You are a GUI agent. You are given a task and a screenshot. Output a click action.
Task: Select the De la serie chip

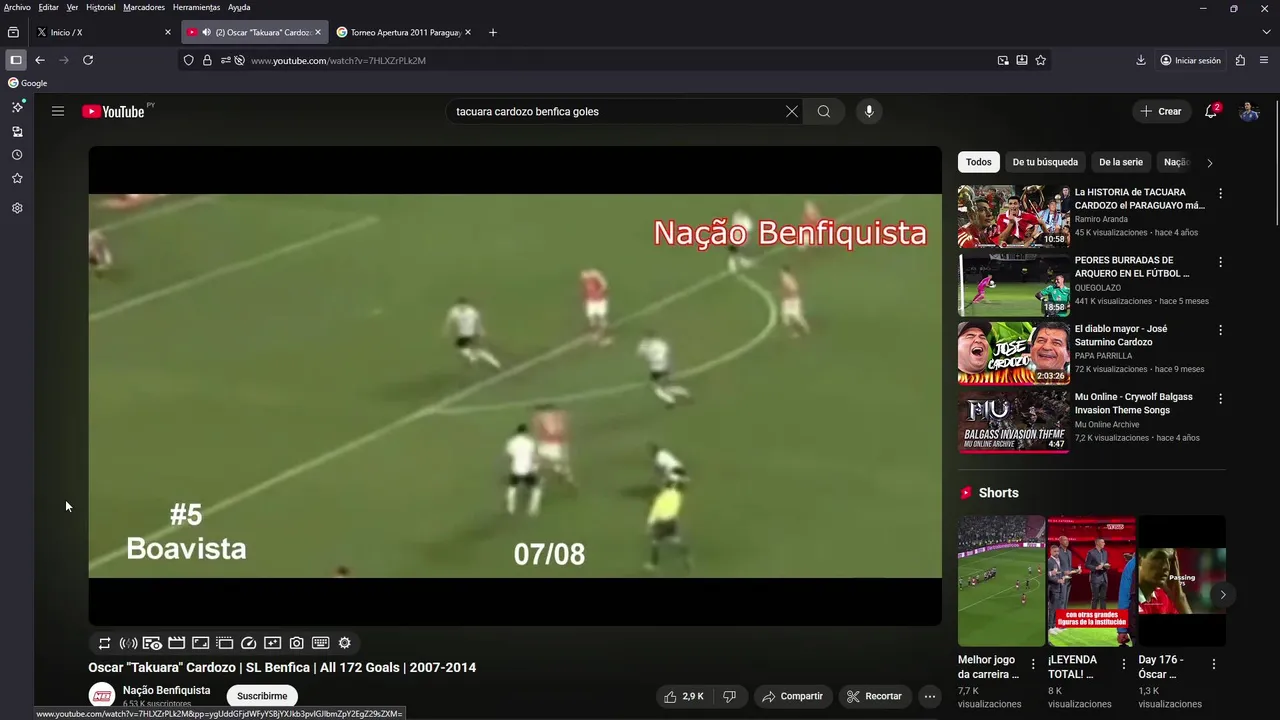[x=1121, y=162]
